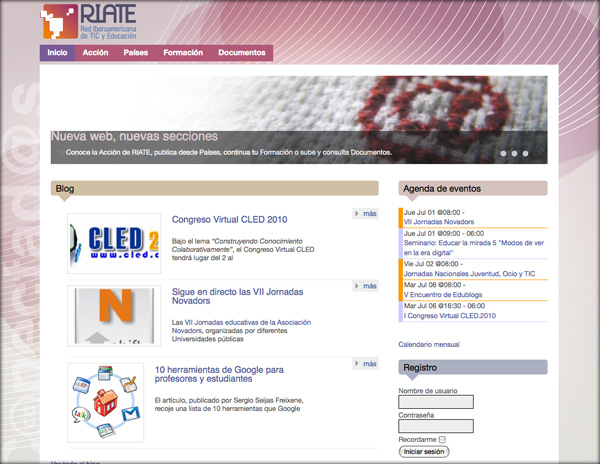Open the 'Calendario mensual' link
This screenshot has height=464, width=600.
(x=429, y=344)
